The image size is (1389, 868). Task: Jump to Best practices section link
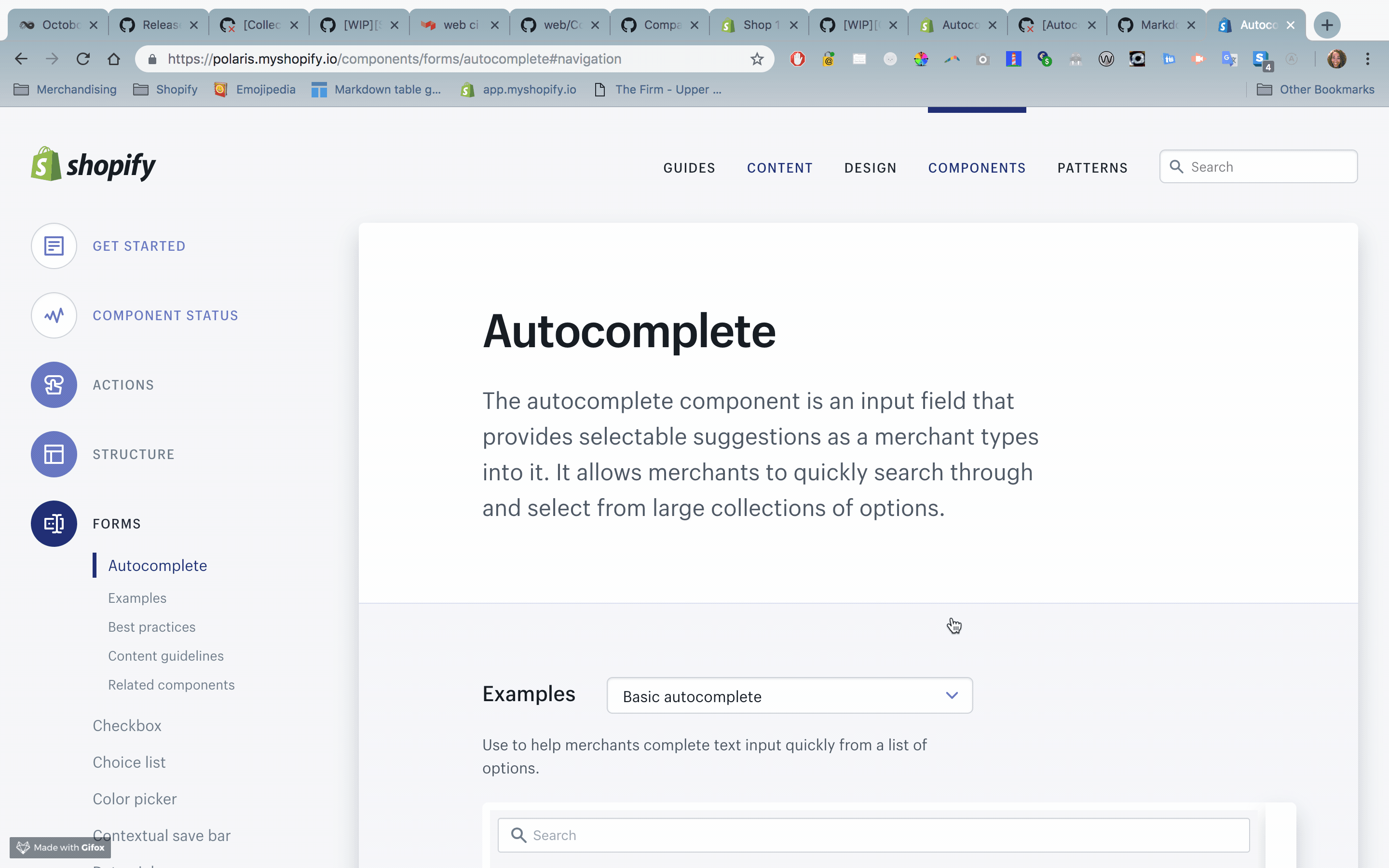coord(151,627)
